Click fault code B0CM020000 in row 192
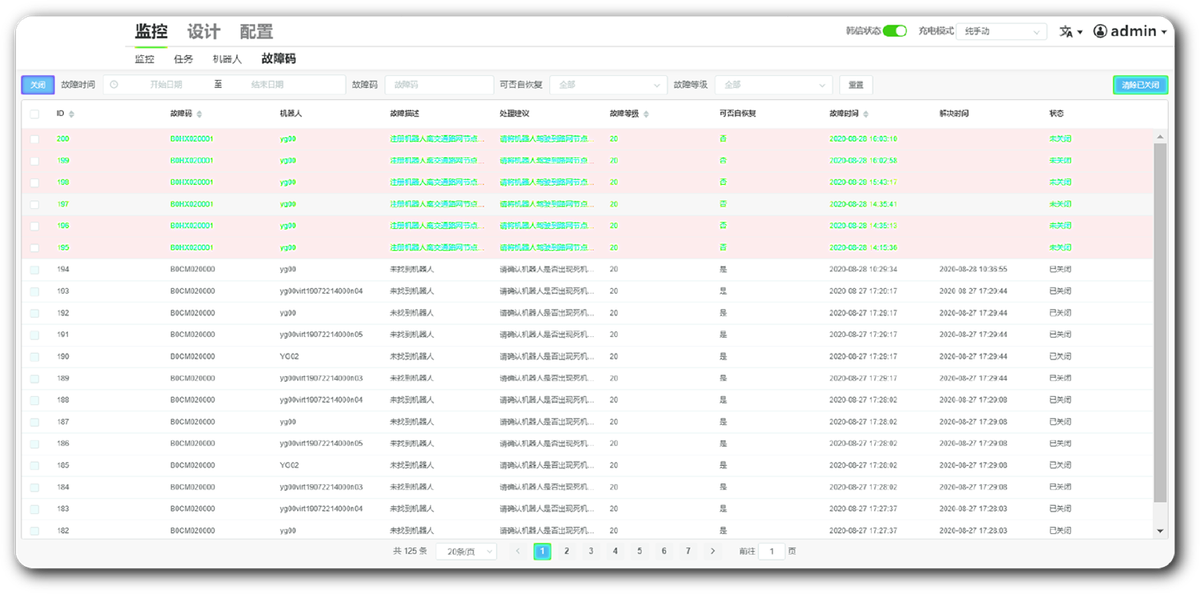Screen dimensions: 1200x594 click(x=192, y=313)
